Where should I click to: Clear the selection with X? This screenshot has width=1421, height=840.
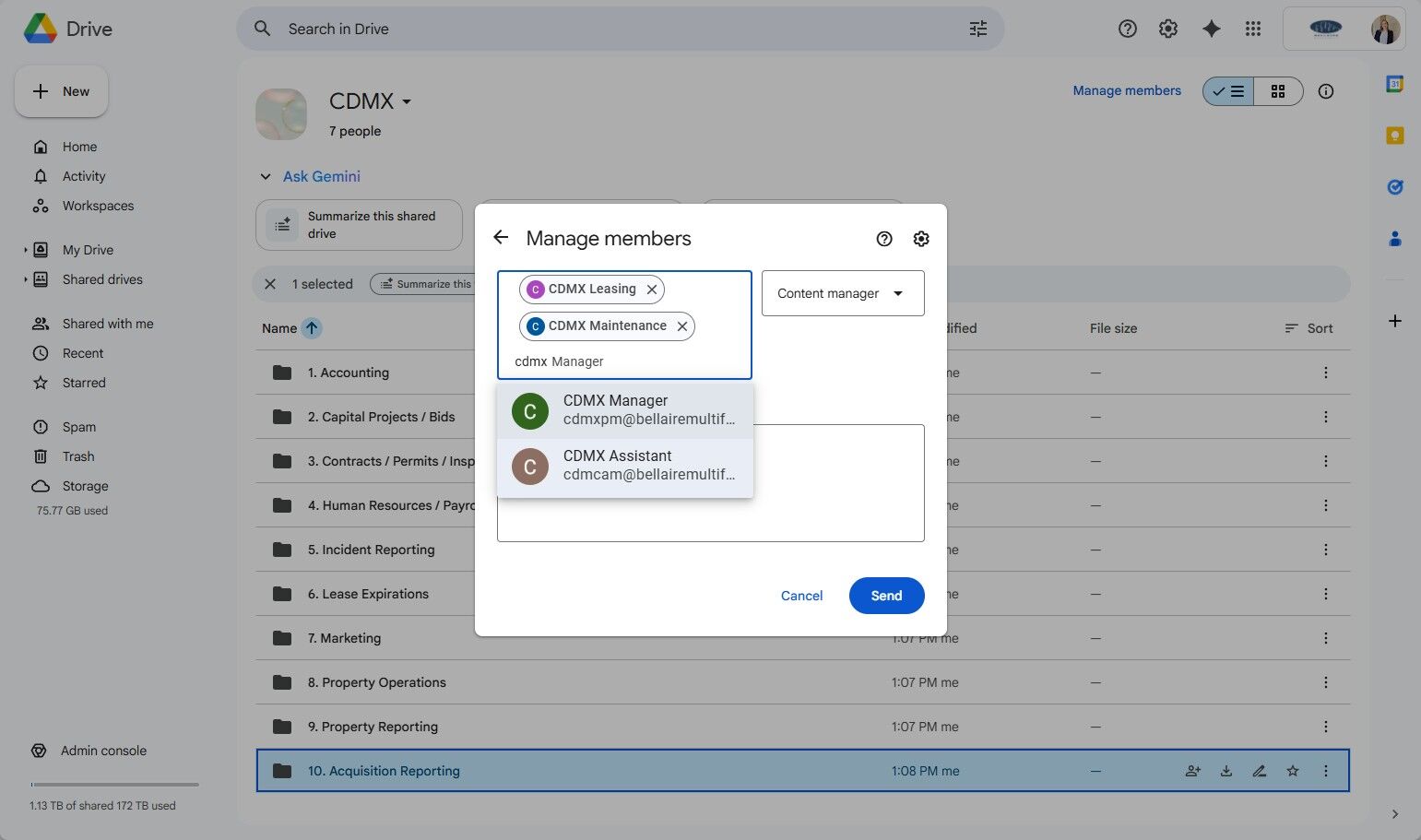coord(270,284)
